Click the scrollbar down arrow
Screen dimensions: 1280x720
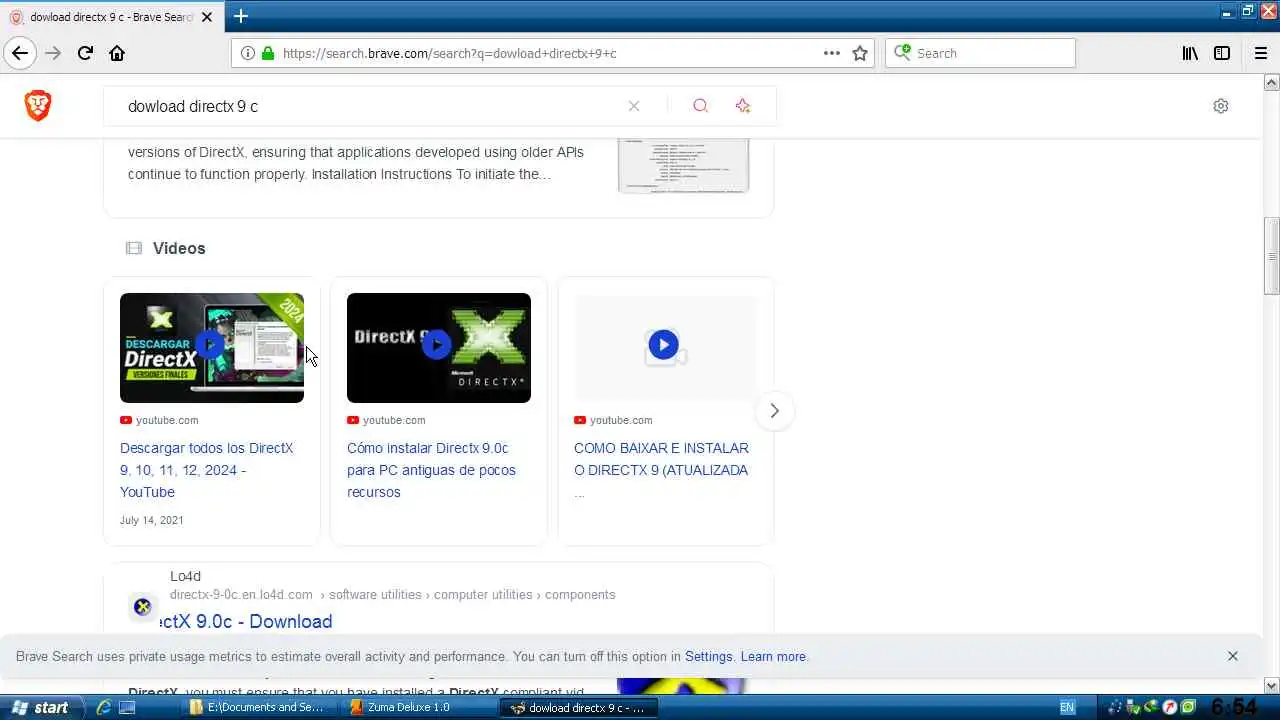(x=1272, y=686)
